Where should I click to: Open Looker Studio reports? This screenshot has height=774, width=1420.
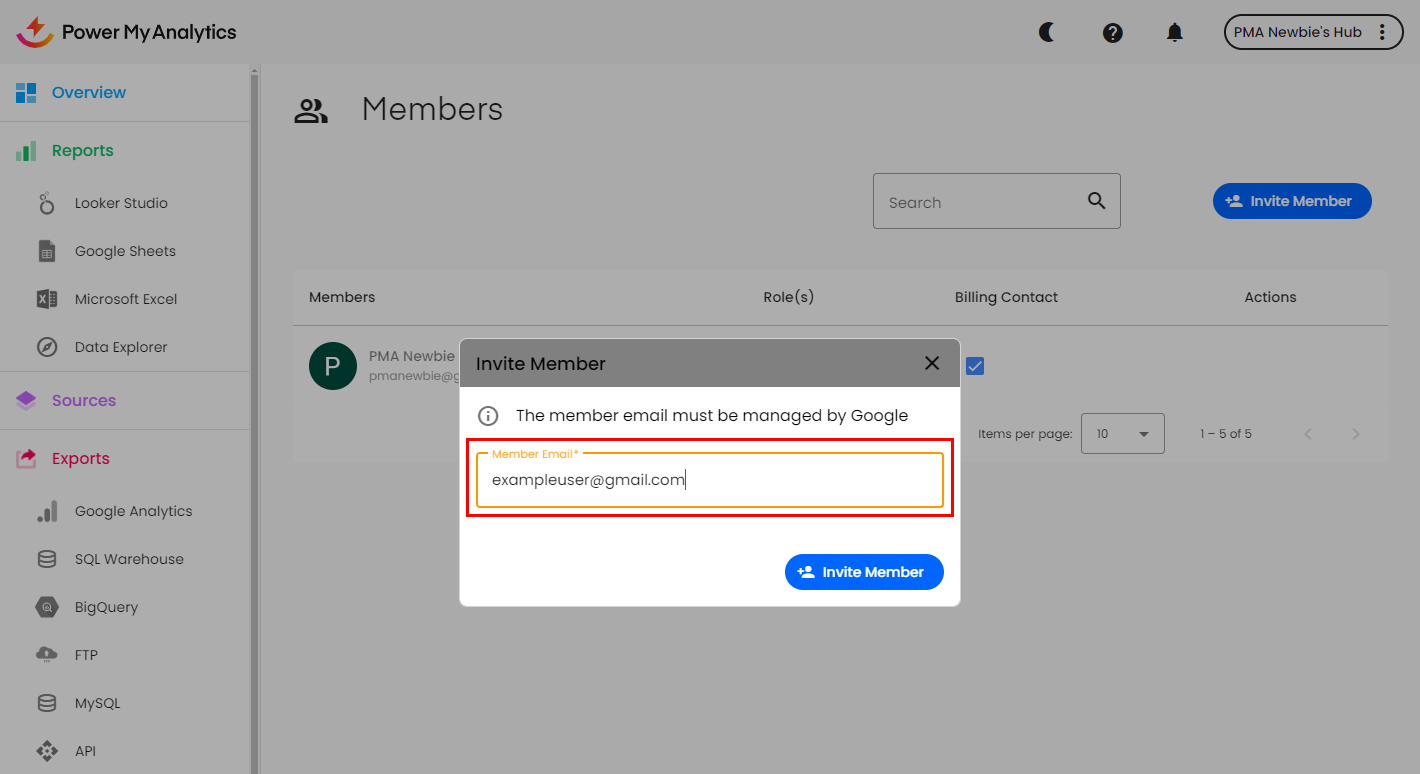tap(121, 203)
